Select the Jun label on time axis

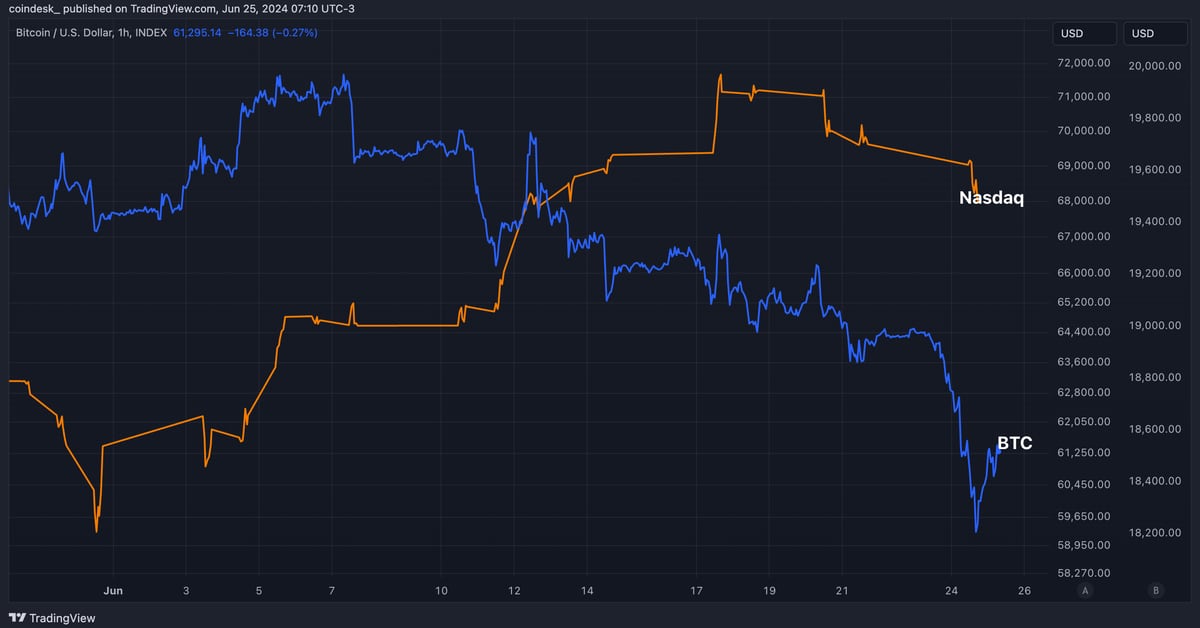tap(112, 590)
